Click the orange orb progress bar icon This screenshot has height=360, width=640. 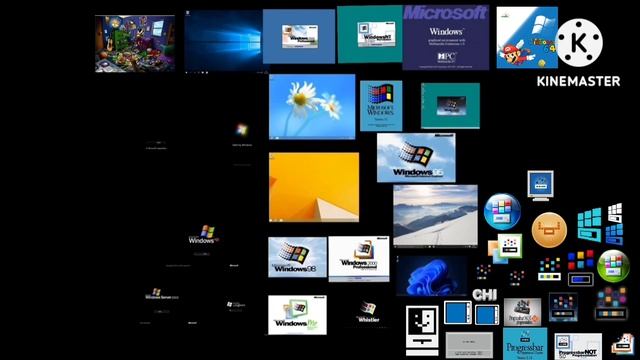(549, 230)
